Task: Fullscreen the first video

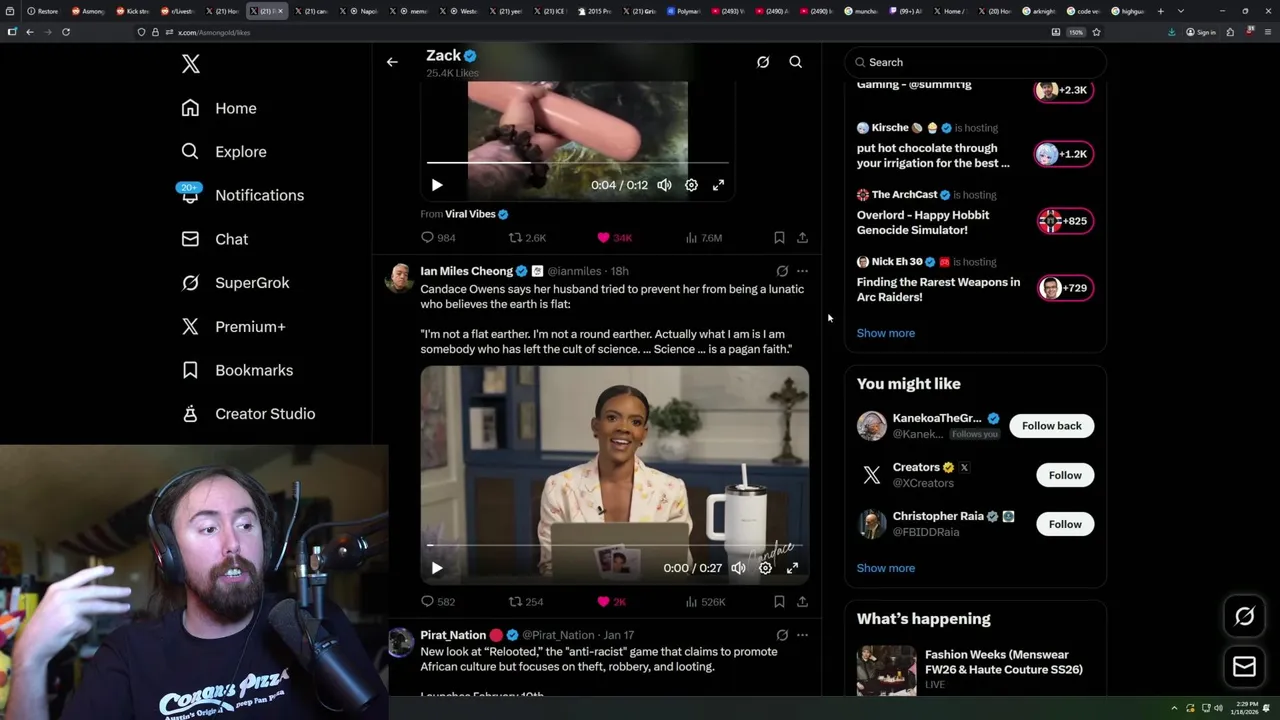Action: [x=718, y=185]
